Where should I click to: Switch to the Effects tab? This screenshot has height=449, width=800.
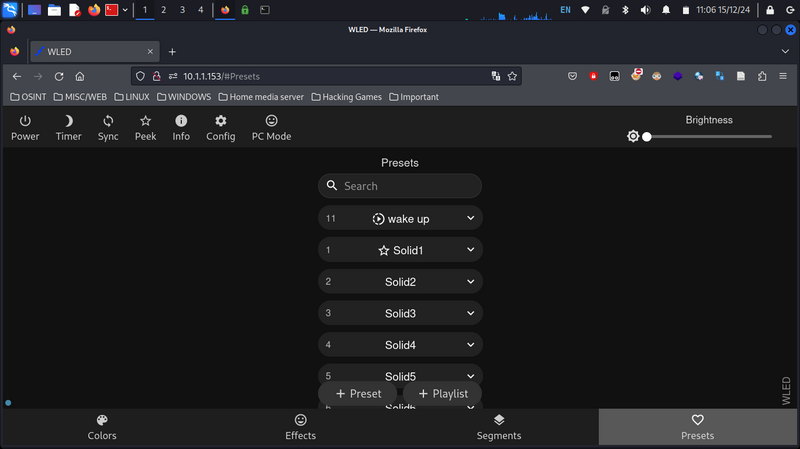click(301, 427)
